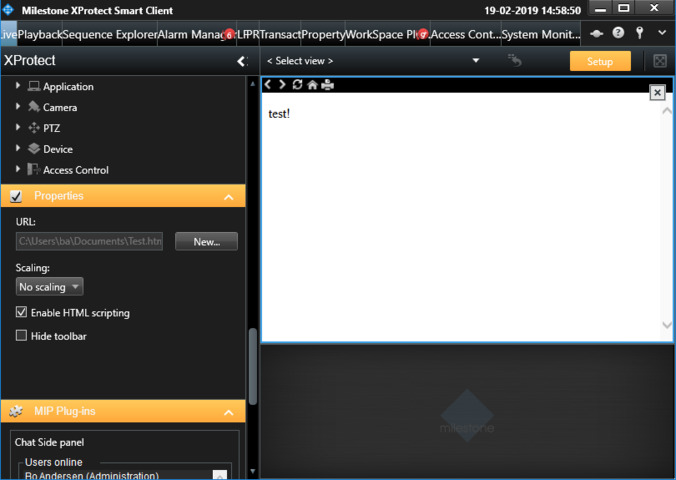Collapse the XProtect side pane
Screen dimensions: 676x480
241,61
